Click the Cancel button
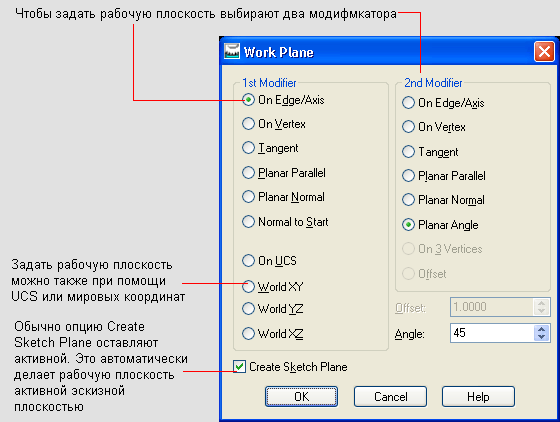The width and height of the screenshot is (560, 422). coord(390,397)
